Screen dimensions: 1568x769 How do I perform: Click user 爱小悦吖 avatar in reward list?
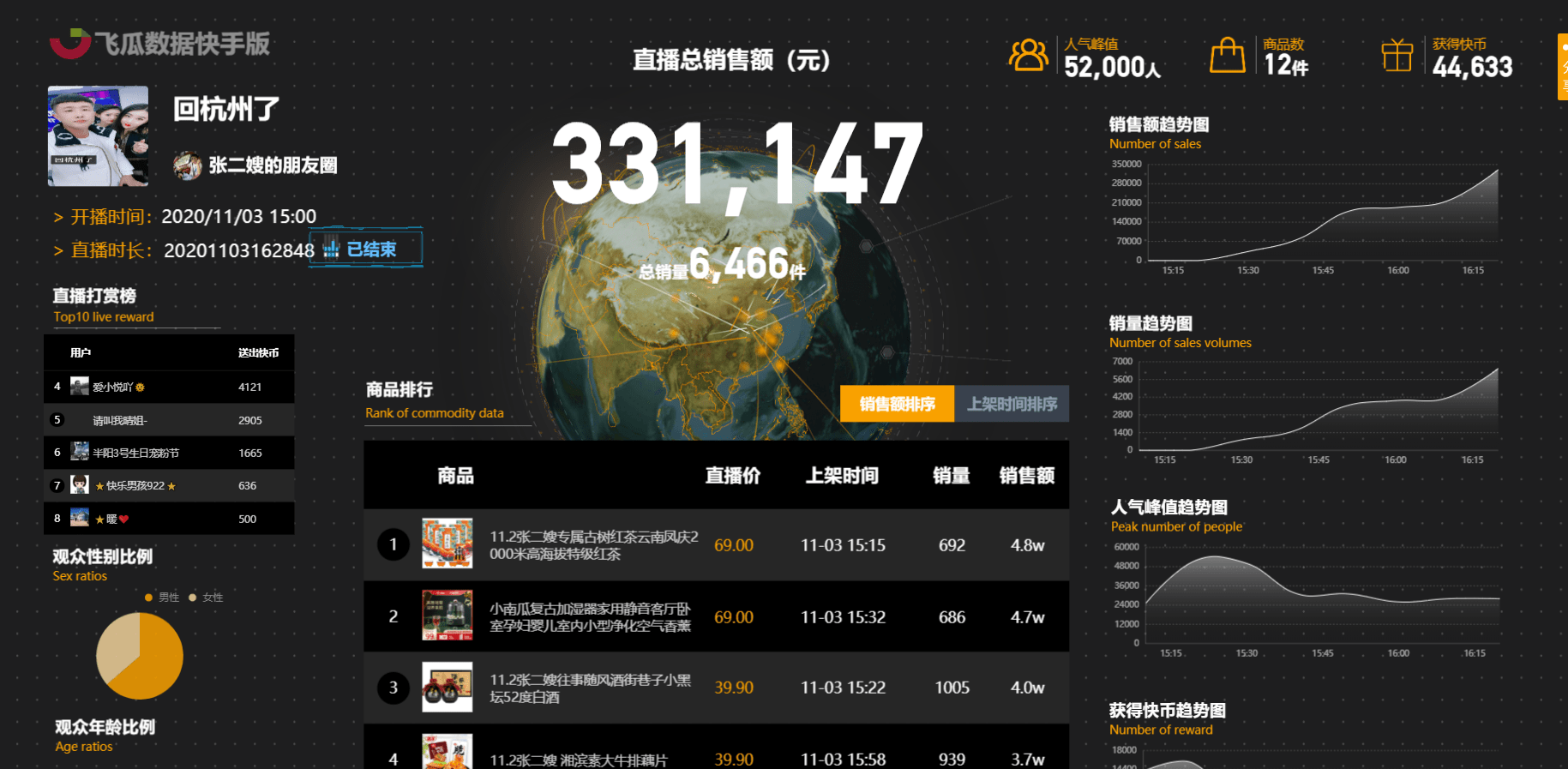pos(80,387)
